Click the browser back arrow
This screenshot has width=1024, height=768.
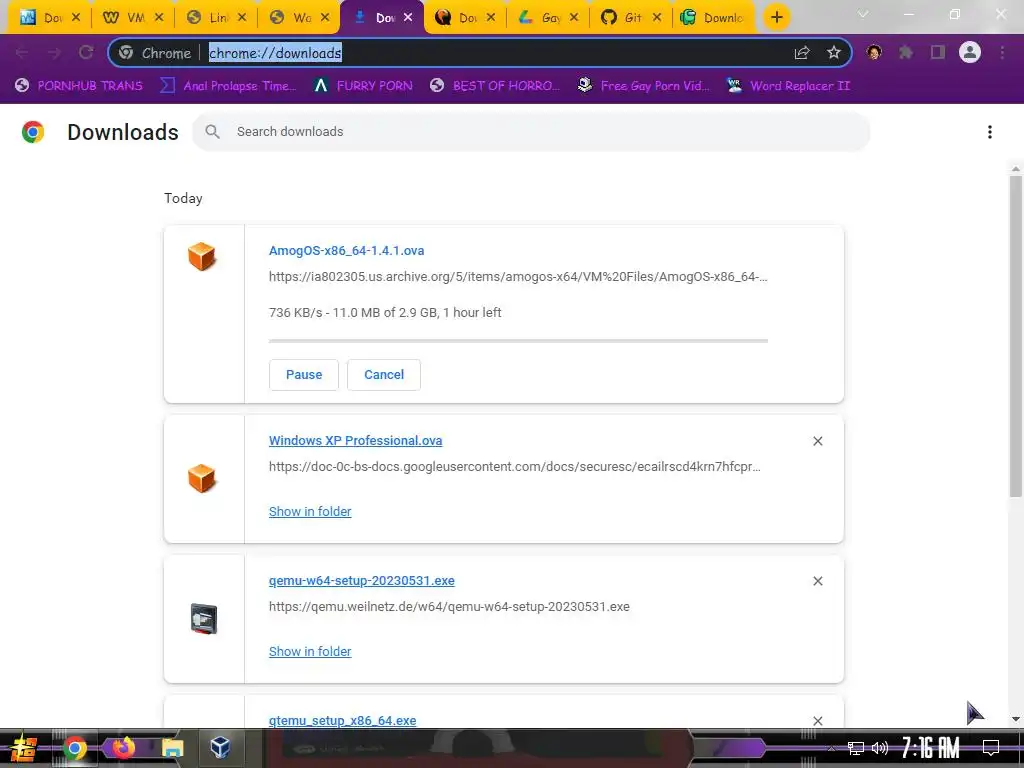coord(22,53)
